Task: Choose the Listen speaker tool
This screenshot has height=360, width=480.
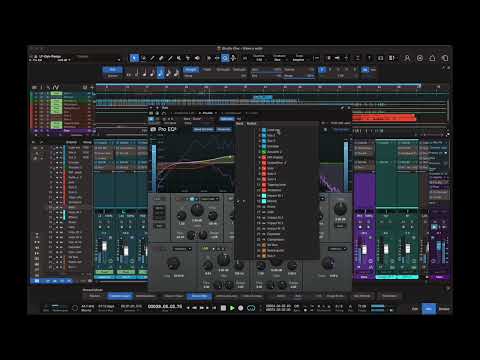Action: point(197,58)
